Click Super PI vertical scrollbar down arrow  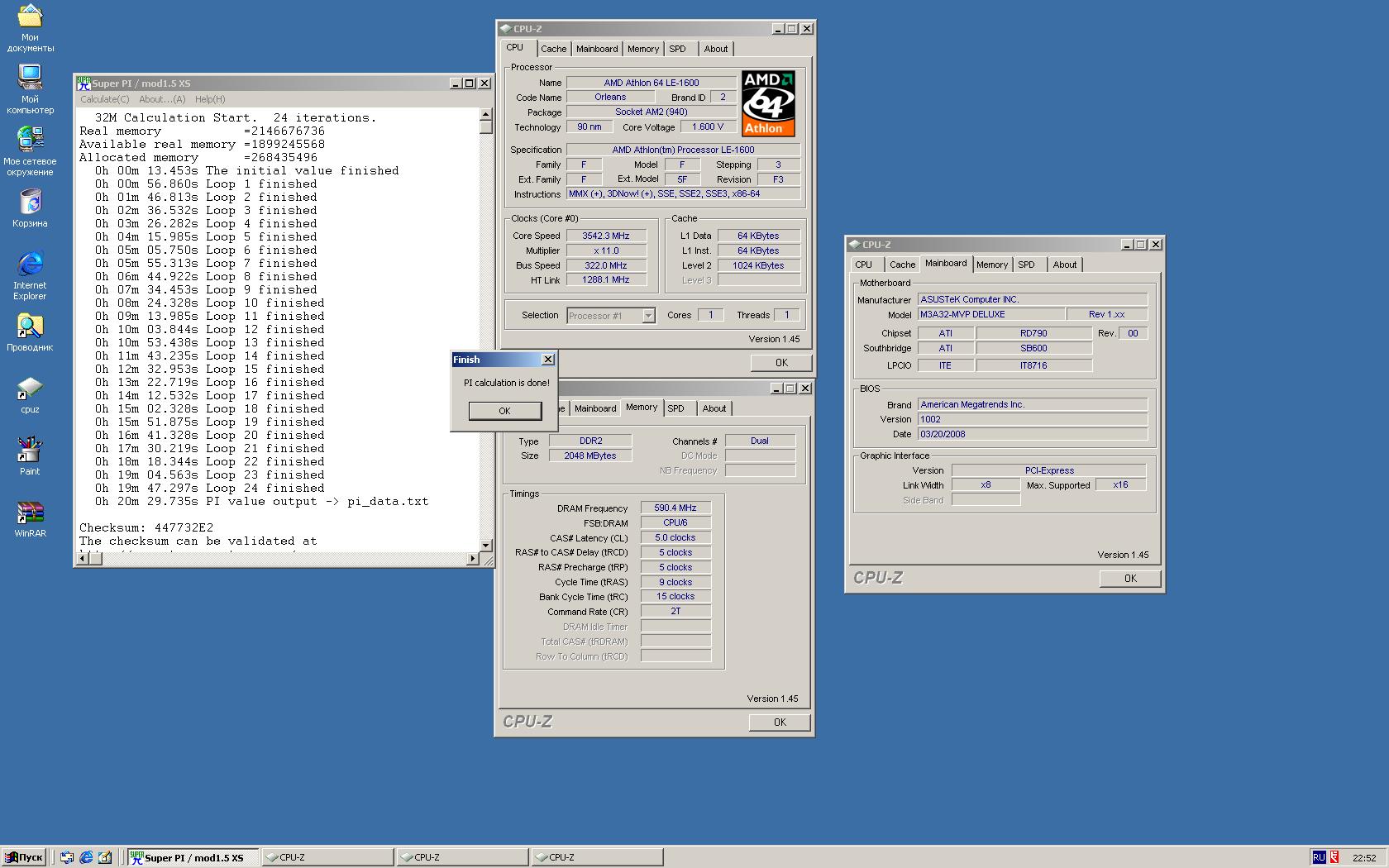[486, 545]
